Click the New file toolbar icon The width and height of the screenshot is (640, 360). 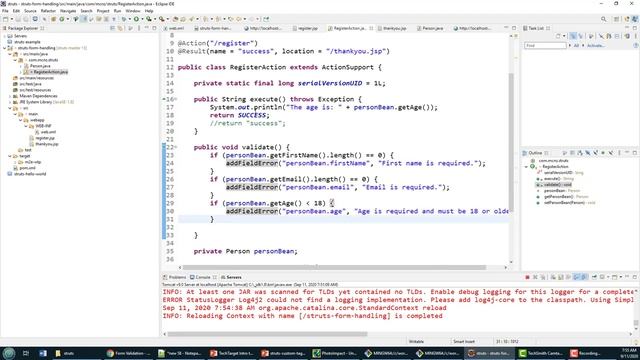tap(6, 19)
